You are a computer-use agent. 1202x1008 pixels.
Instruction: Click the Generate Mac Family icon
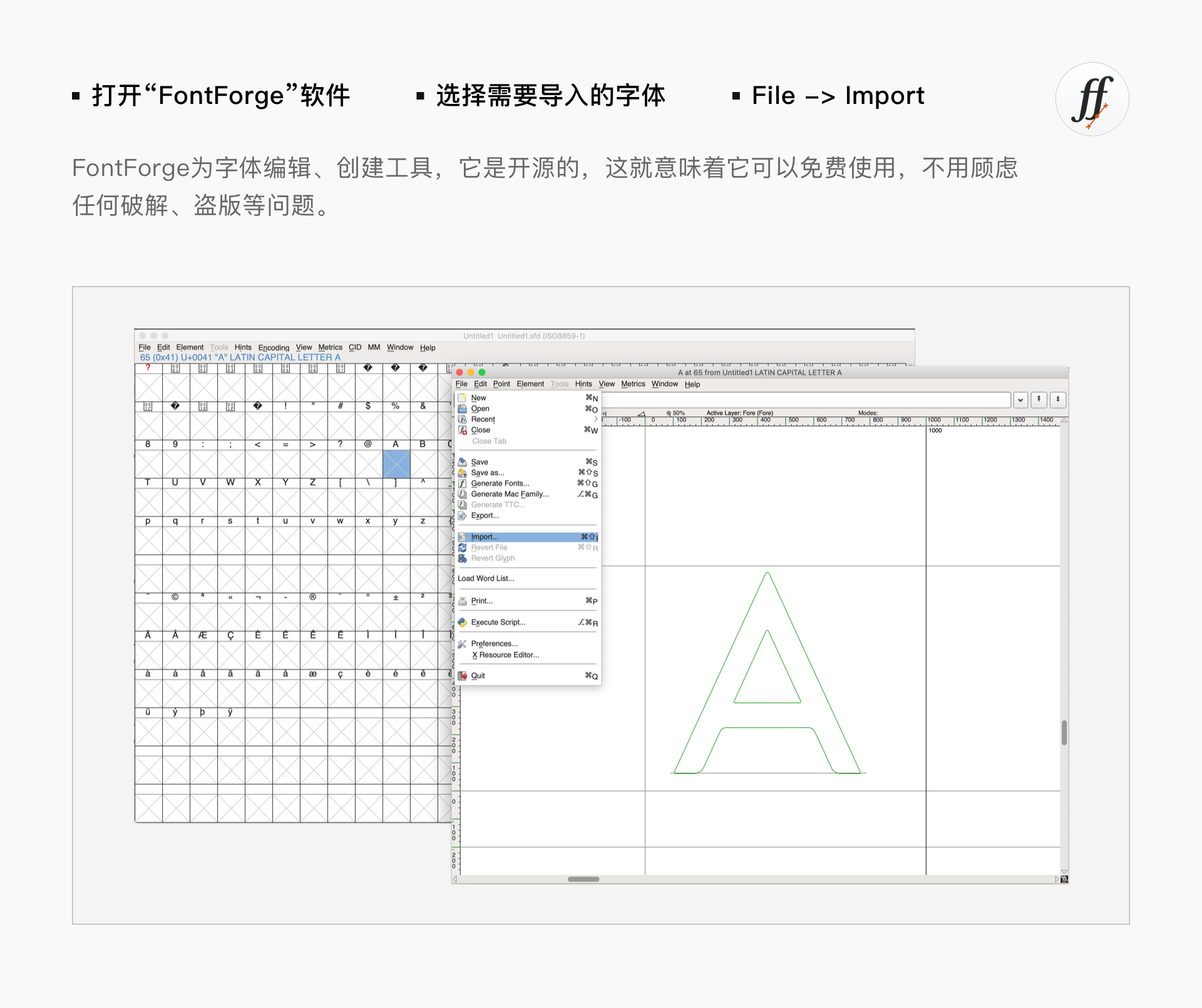(463, 494)
